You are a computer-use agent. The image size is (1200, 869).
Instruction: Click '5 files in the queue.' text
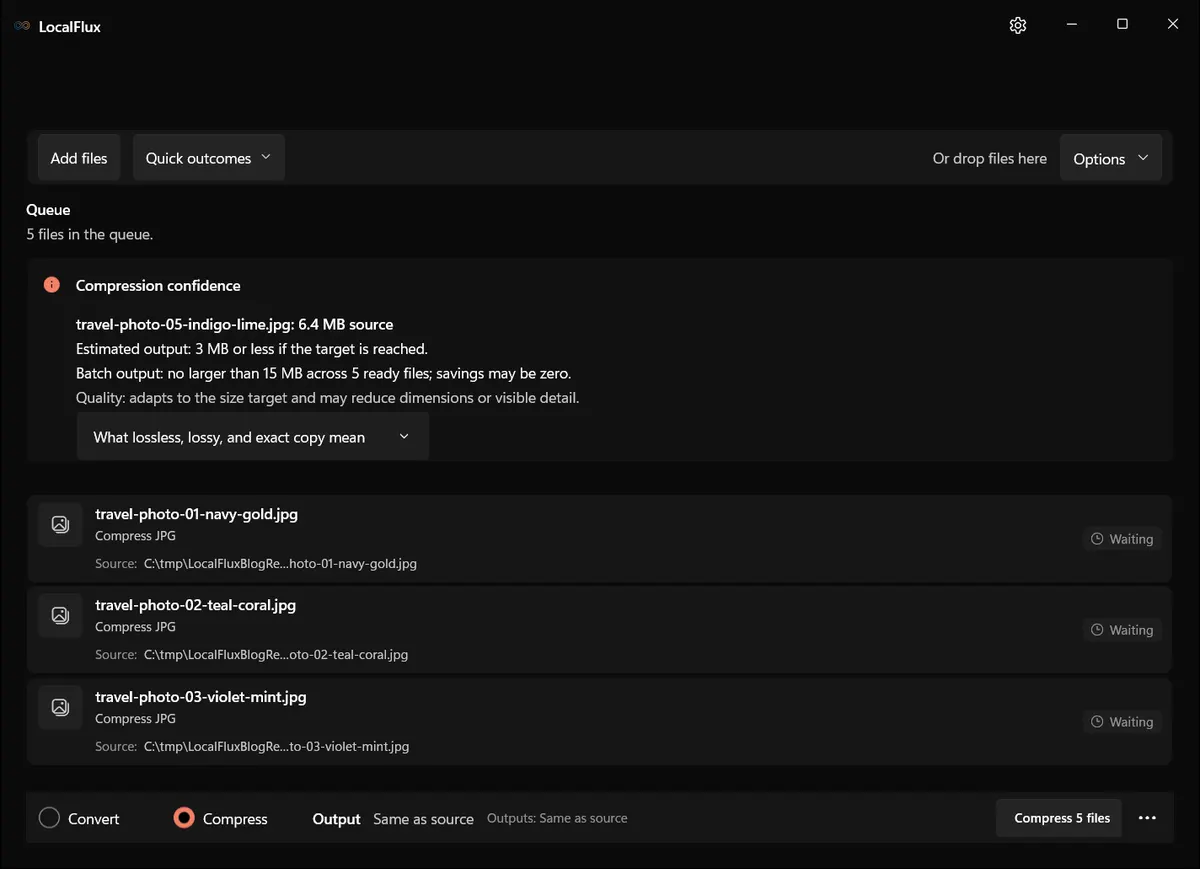[x=89, y=235]
